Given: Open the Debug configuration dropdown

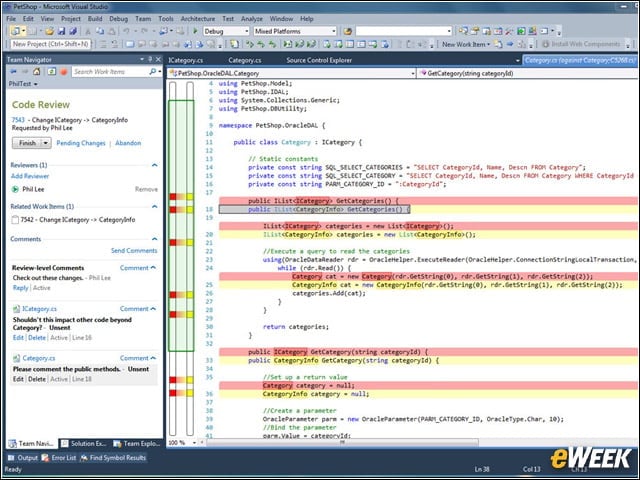Looking at the screenshot, I should click(247, 31).
